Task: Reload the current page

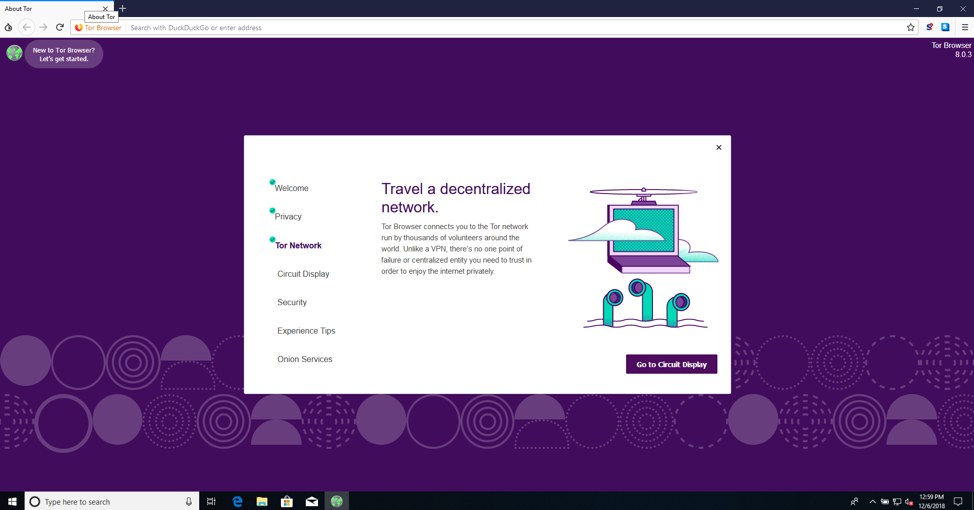Action: [x=60, y=27]
